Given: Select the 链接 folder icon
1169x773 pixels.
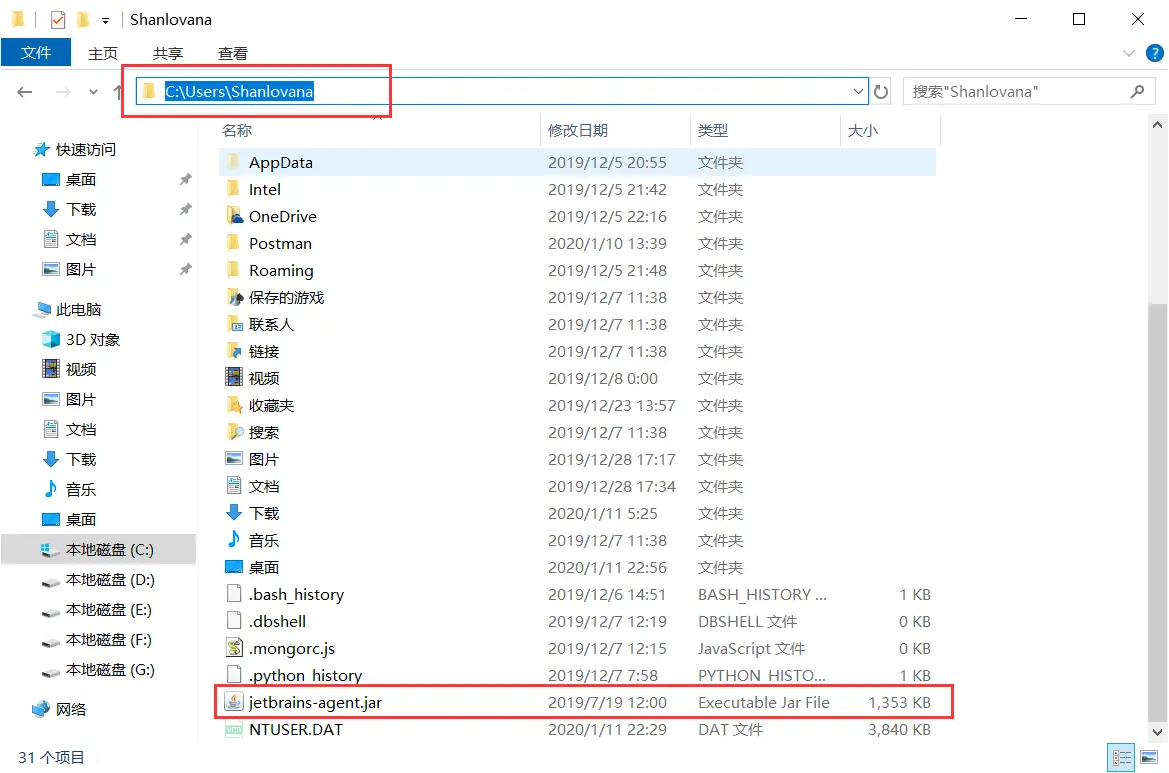Looking at the screenshot, I should coord(234,351).
